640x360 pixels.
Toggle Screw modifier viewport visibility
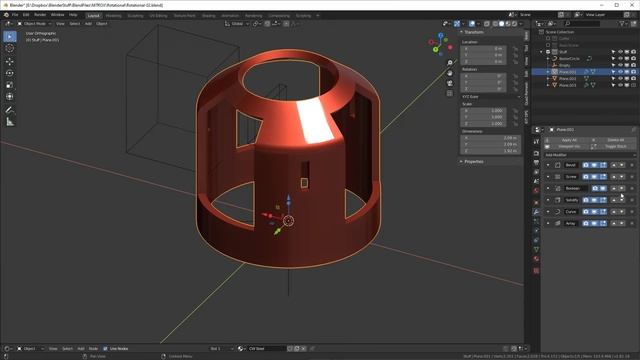click(x=594, y=177)
